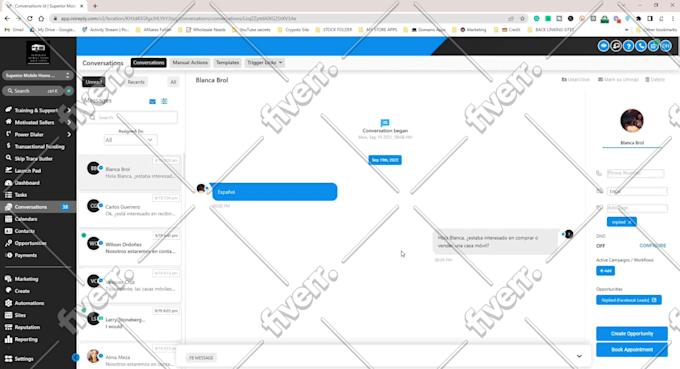The height and width of the screenshot is (369, 680).
Task: Click the messages Search field
Action: pyautogui.click(x=132, y=118)
